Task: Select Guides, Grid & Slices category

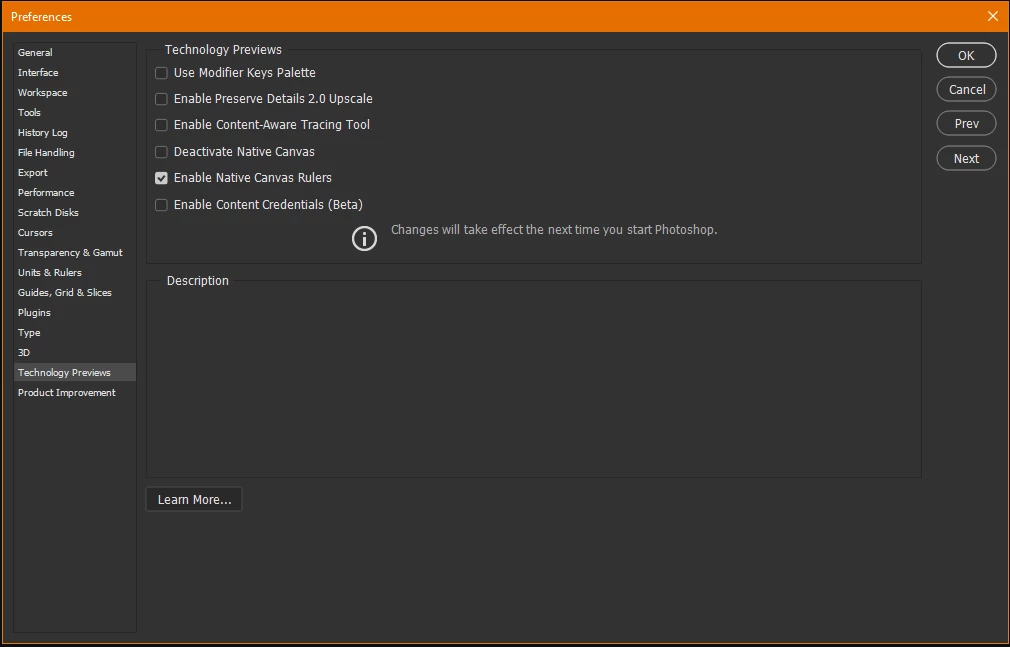Action: pyautogui.click(x=75, y=293)
